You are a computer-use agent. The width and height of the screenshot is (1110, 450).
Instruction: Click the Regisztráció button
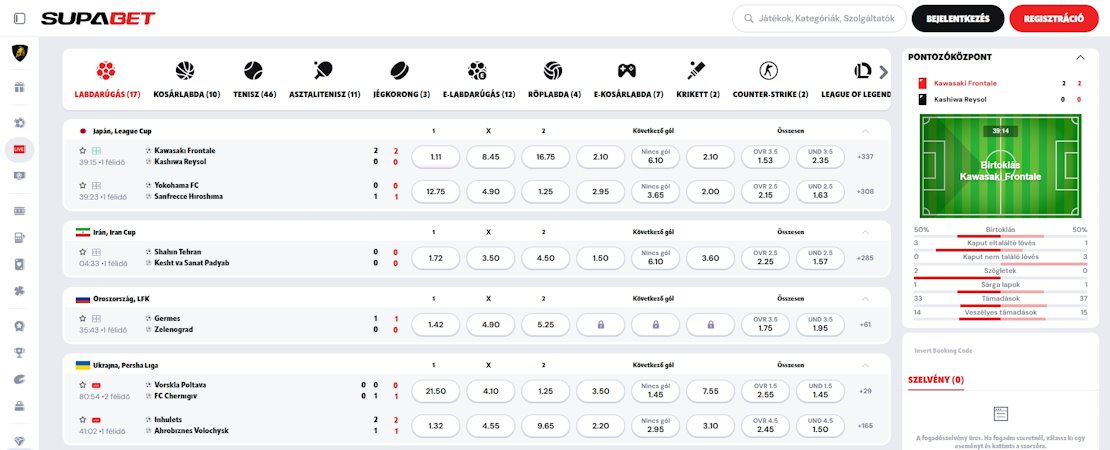[1054, 18]
